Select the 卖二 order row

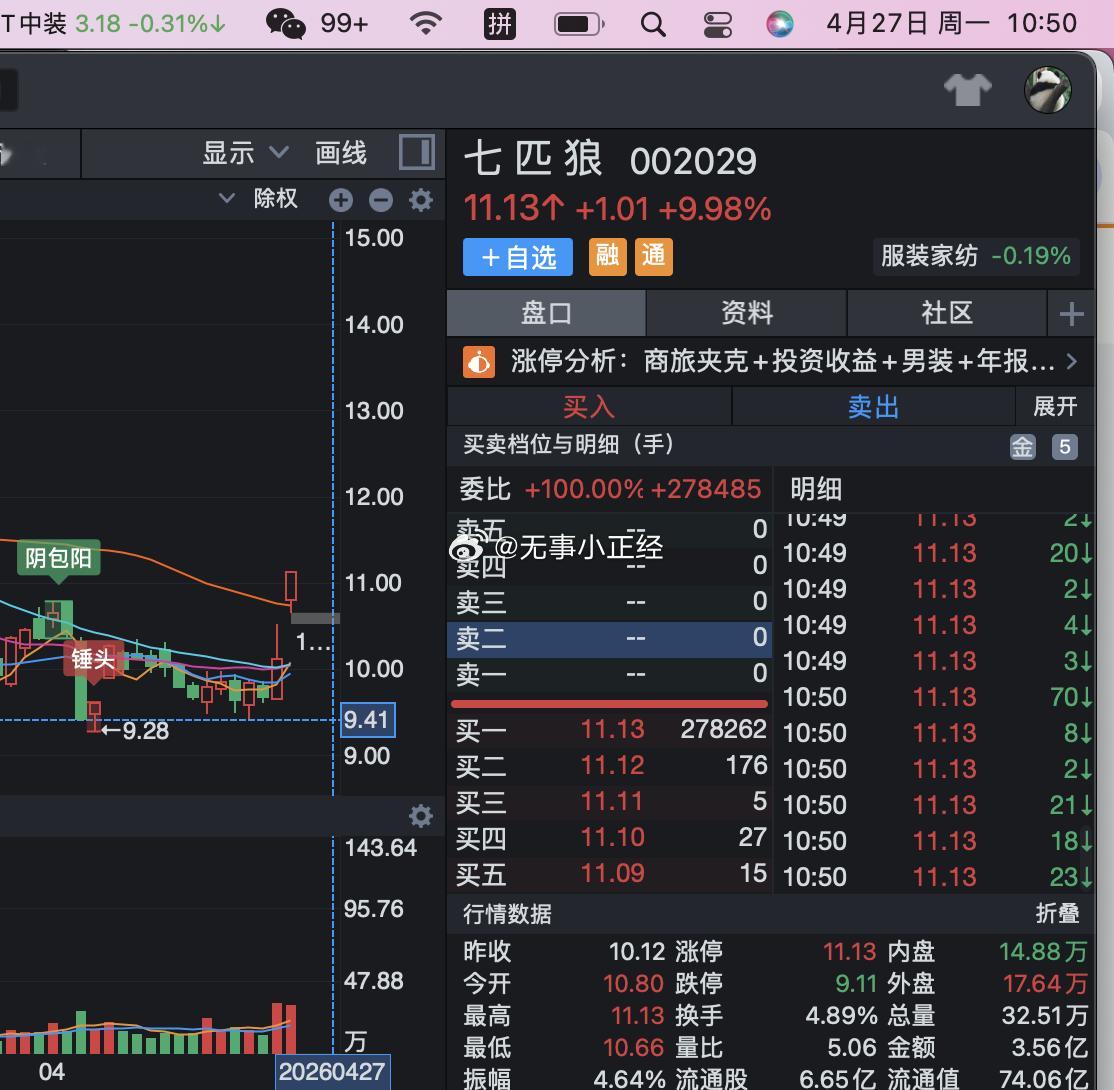610,638
